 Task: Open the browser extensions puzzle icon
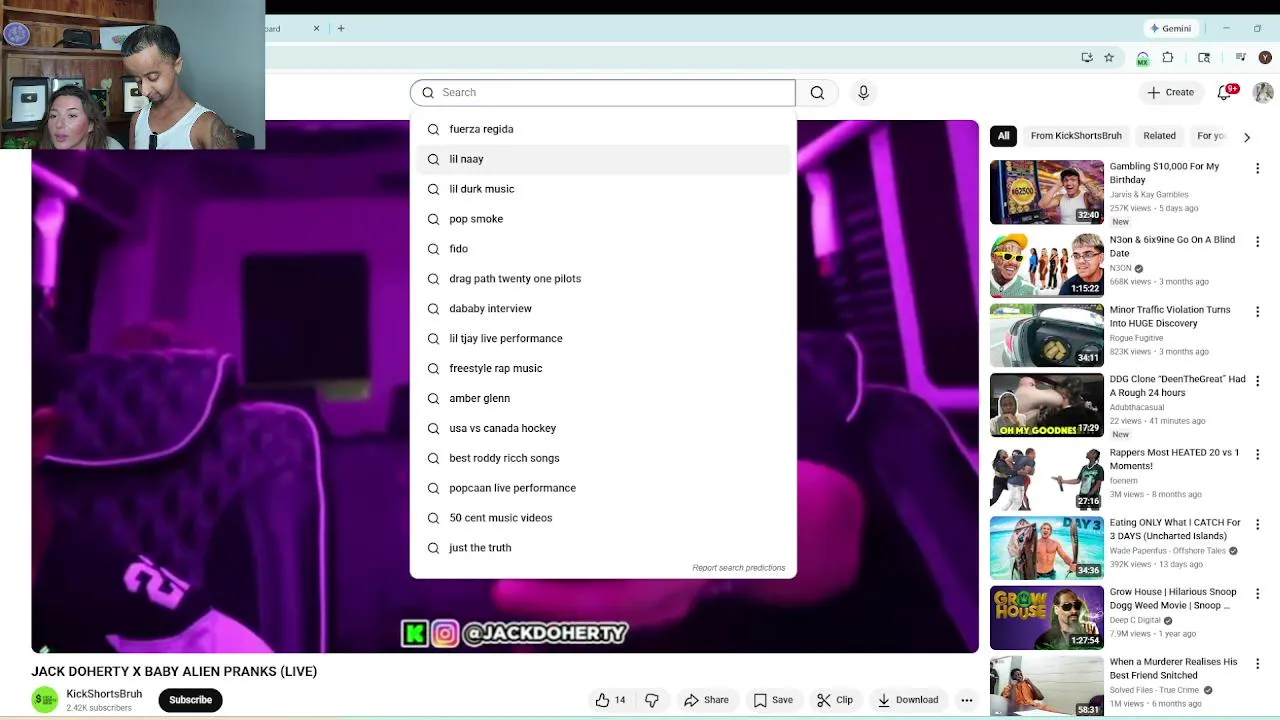pos(1168,58)
